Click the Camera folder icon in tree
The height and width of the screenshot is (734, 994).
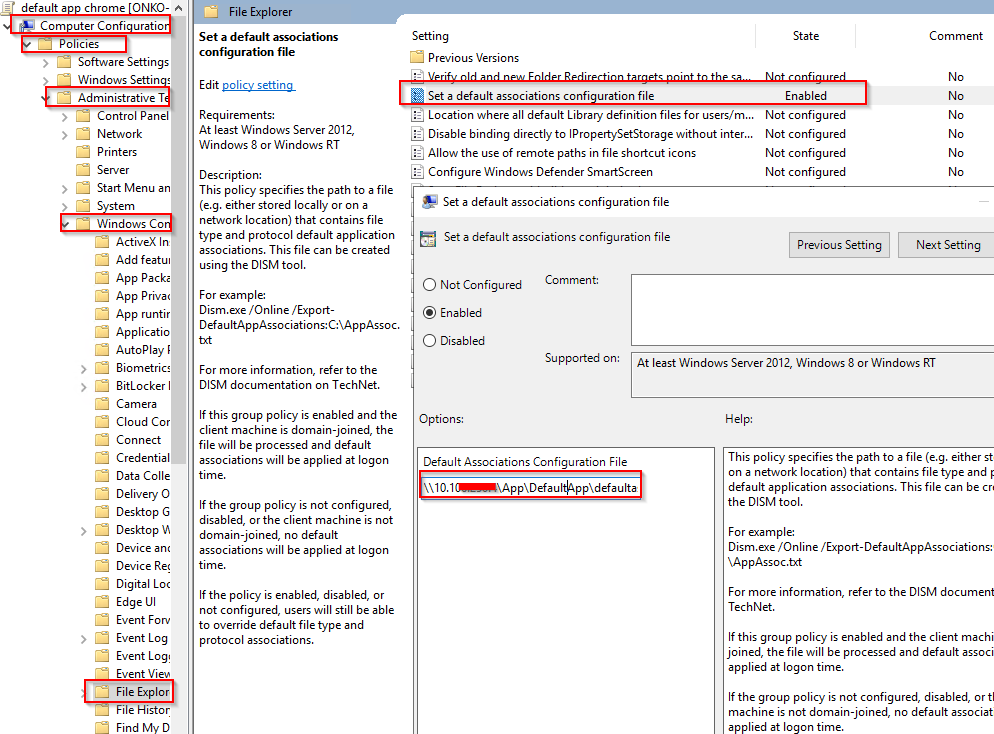[102, 404]
